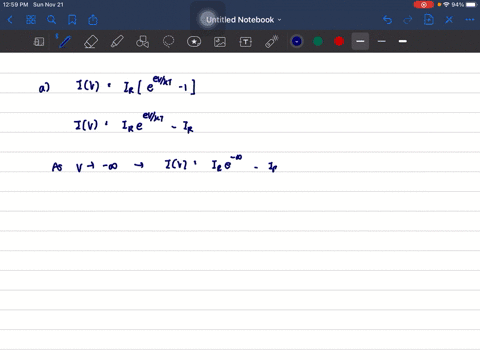Select the Text box tool
This screenshot has width=480, height=360.
pyautogui.click(x=246, y=42)
